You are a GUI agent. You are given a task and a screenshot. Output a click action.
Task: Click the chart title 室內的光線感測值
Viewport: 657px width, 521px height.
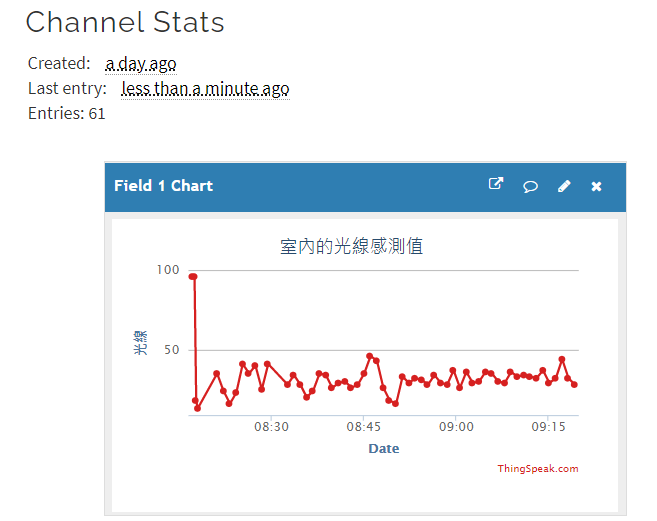pos(351,246)
